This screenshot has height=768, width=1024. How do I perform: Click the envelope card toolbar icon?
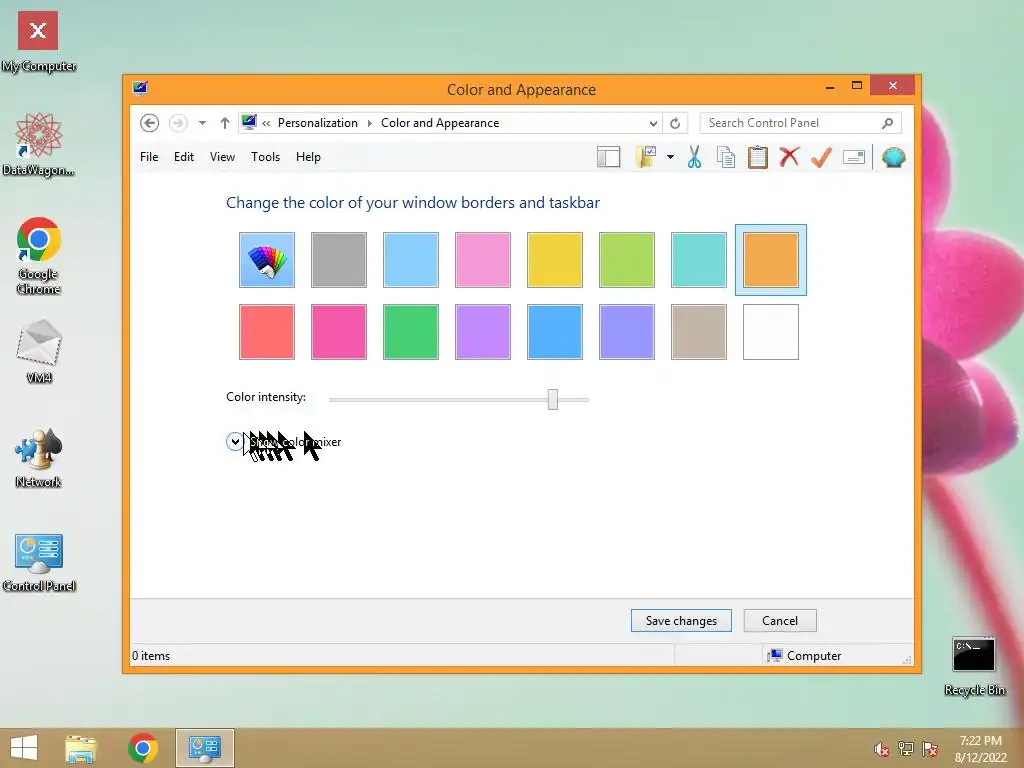(x=854, y=157)
